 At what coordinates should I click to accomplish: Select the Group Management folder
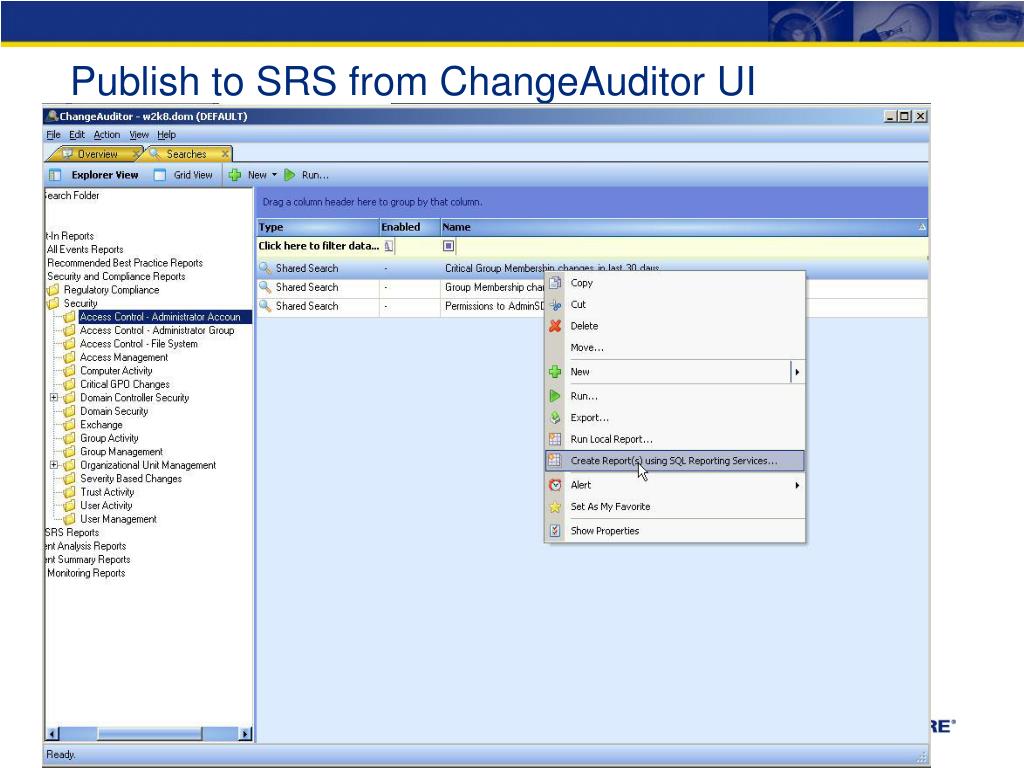[x=121, y=451]
